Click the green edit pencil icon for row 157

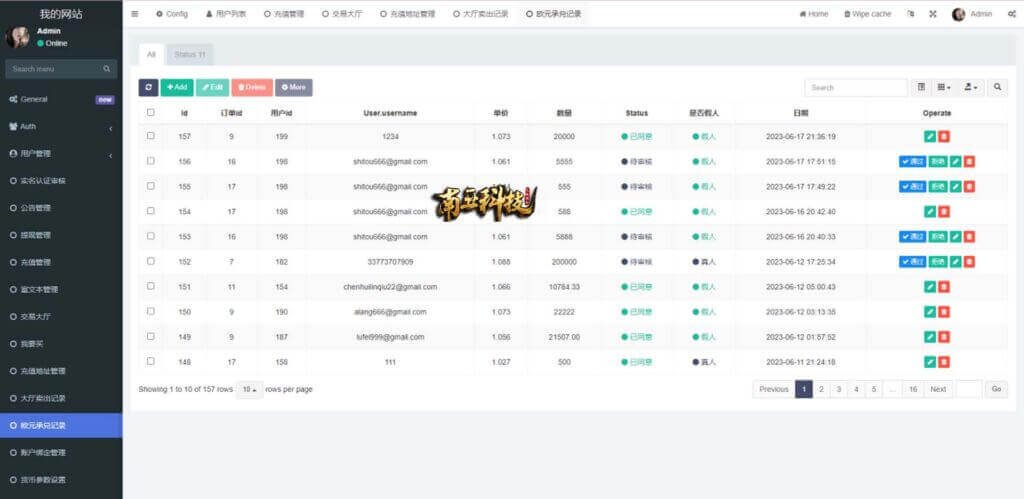tap(930, 136)
